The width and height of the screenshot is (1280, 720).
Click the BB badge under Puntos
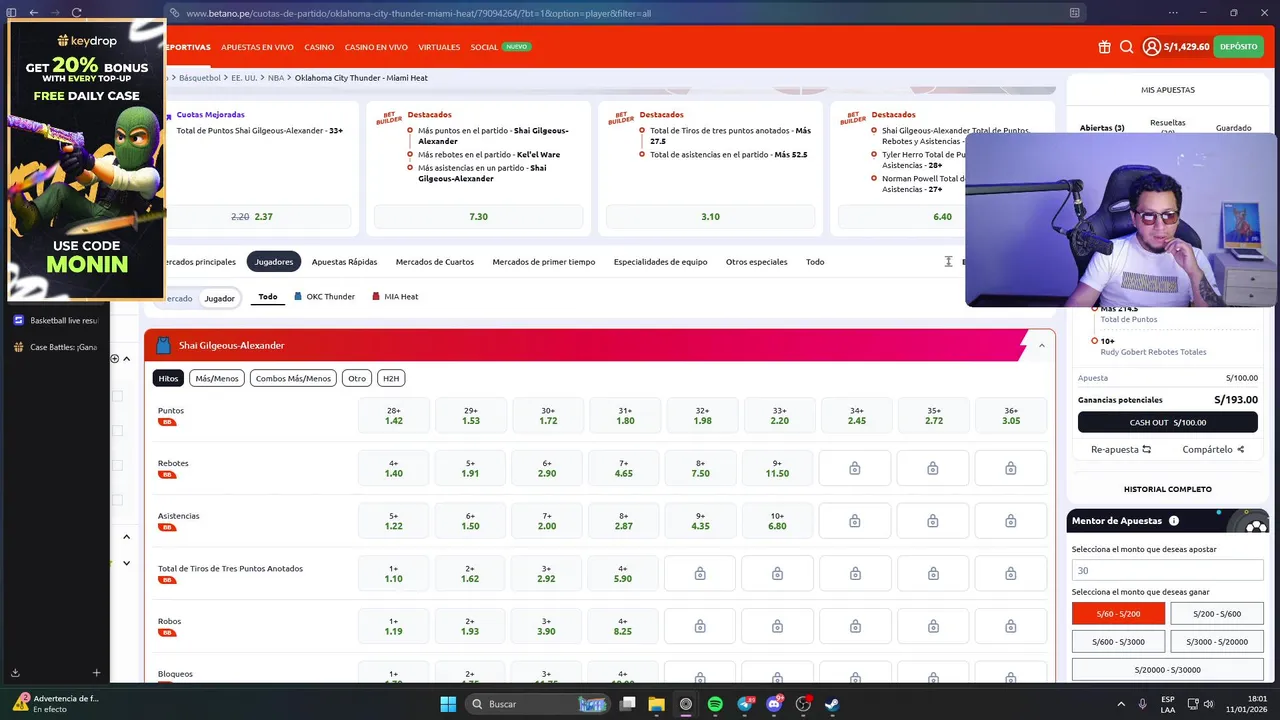[x=167, y=422]
